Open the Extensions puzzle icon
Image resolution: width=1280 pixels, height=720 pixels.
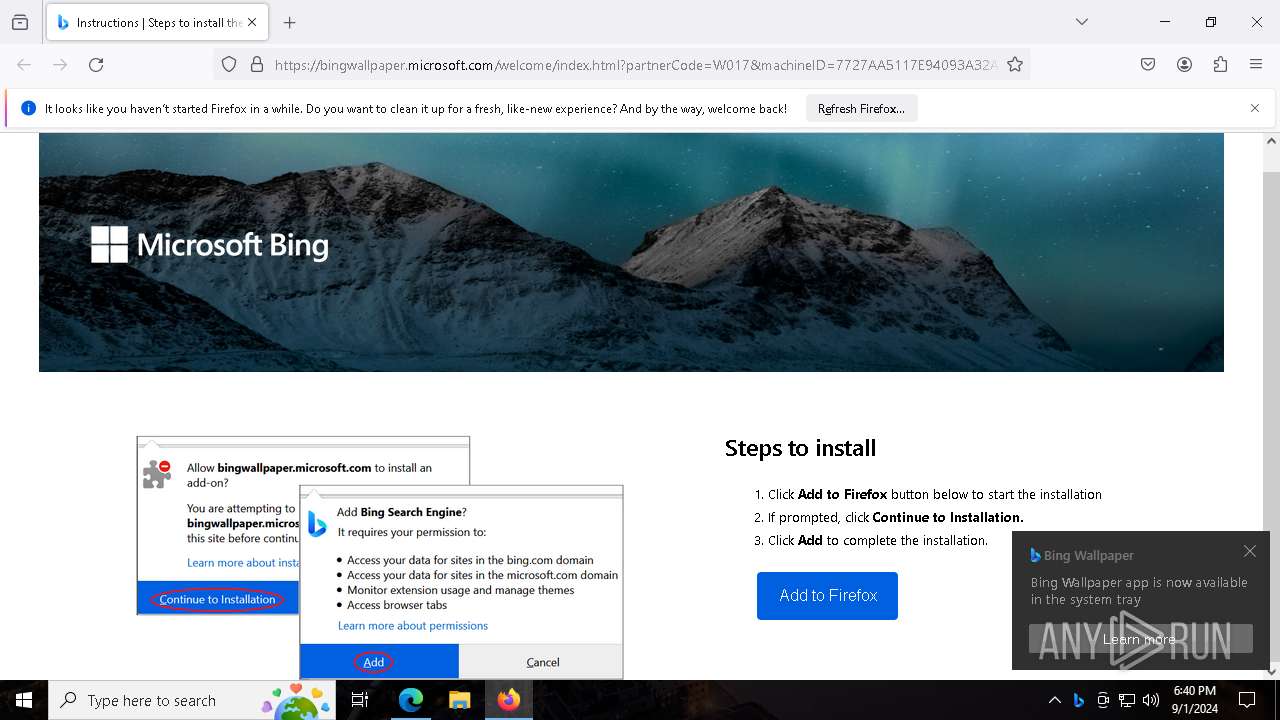(x=1220, y=64)
